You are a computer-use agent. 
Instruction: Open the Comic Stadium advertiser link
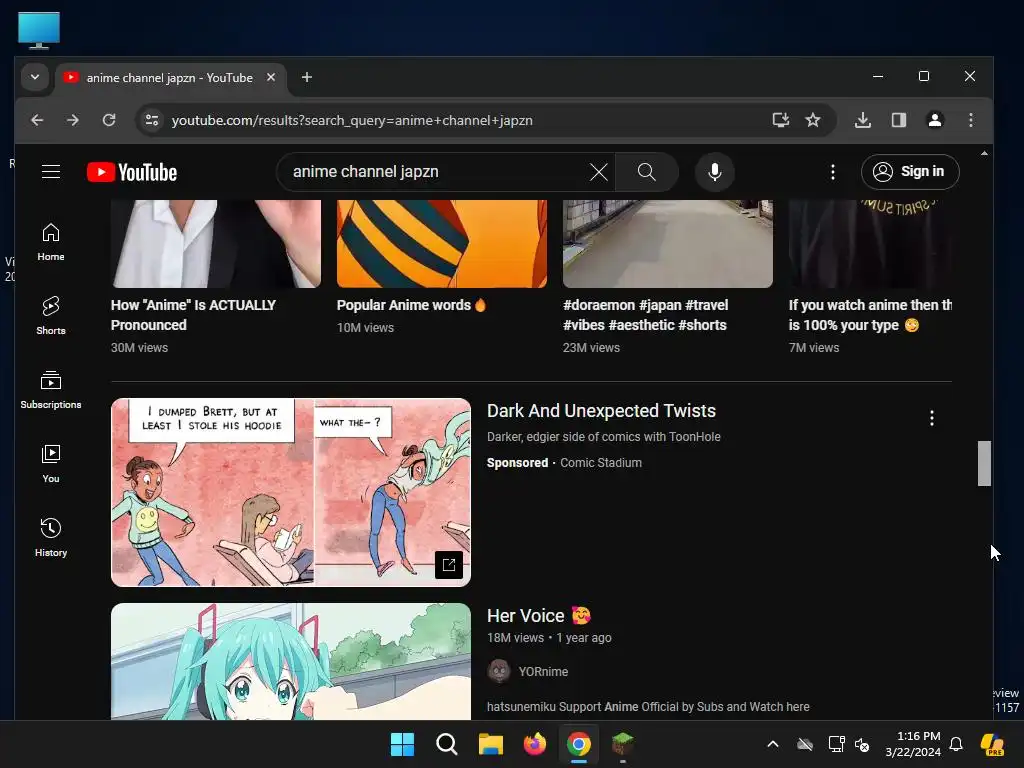click(601, 462)
